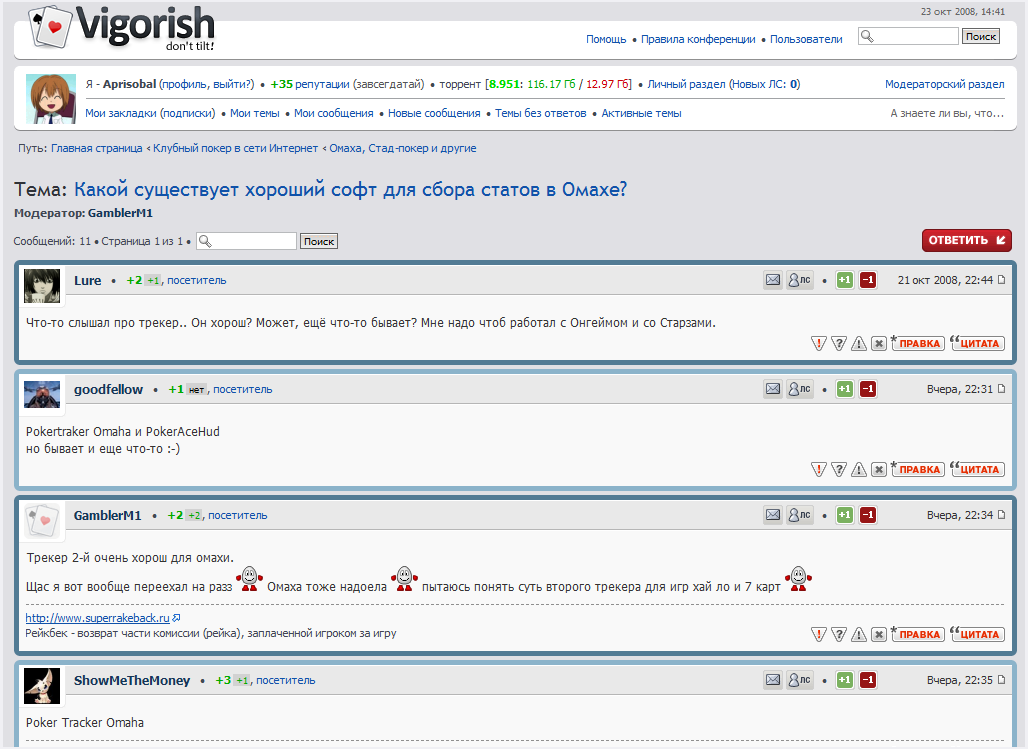Give +1 reputation to goodfellow
The image size is (1028, 749).
844,389
